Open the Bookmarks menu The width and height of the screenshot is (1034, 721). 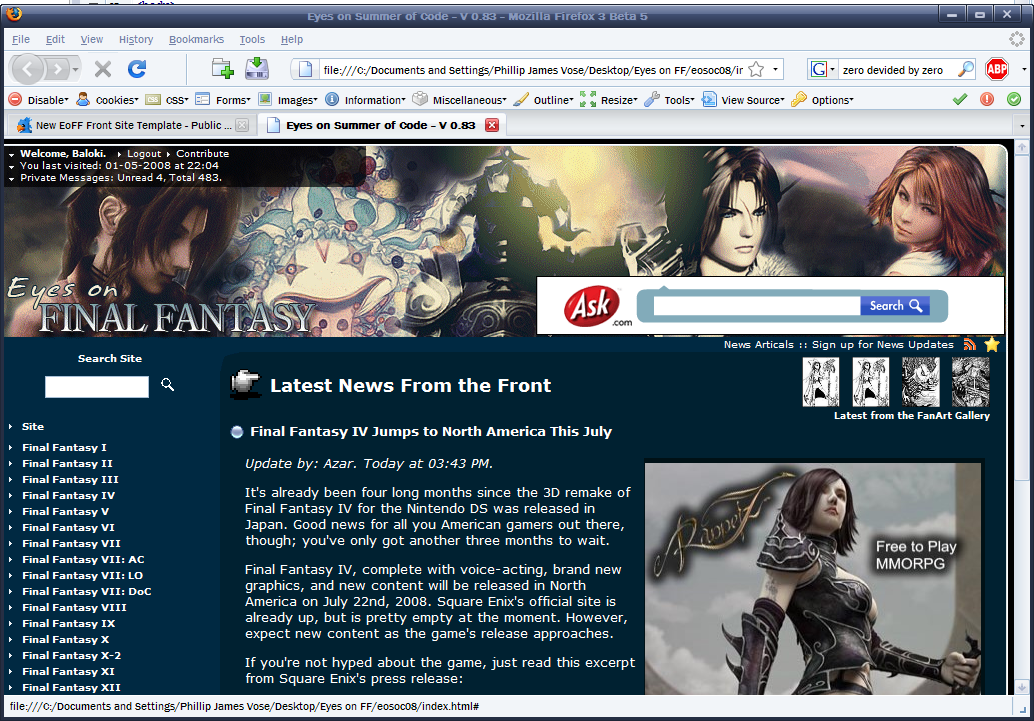click(x=197, y=40)
